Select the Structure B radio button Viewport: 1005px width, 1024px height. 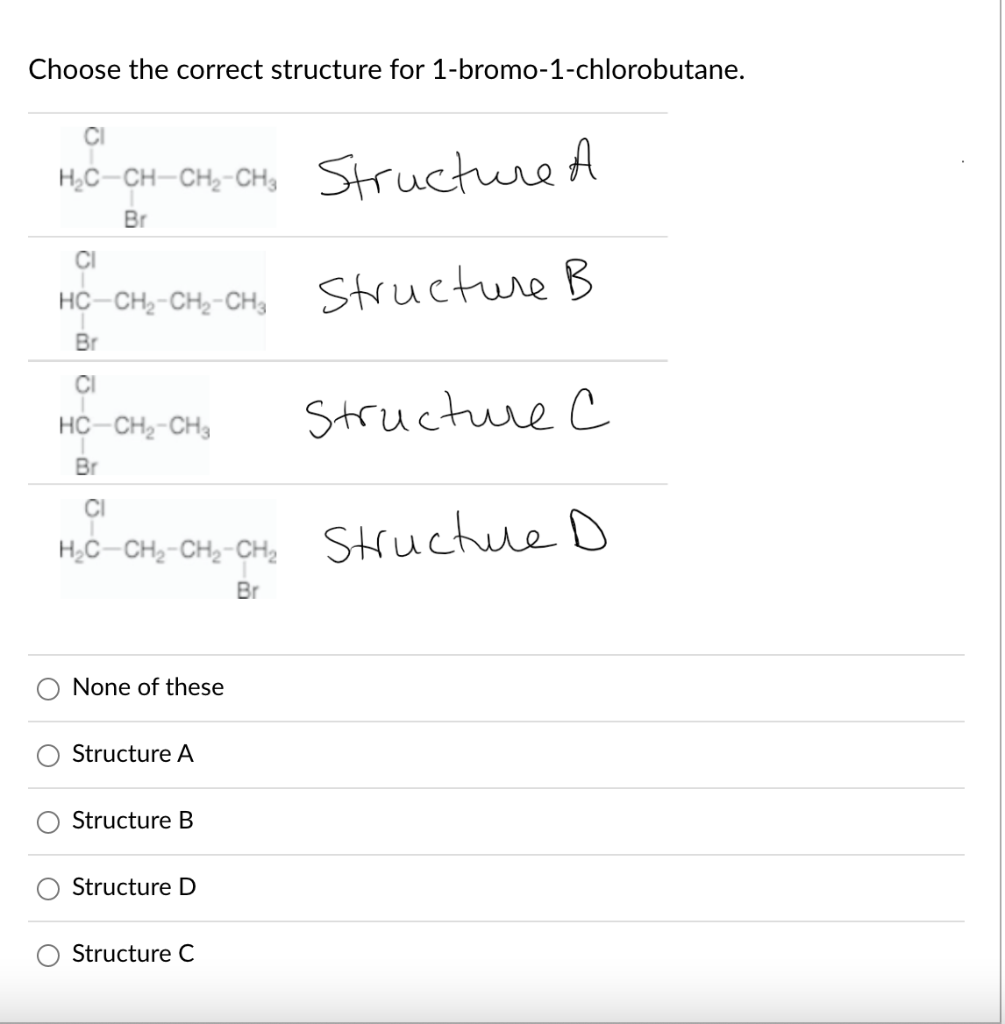pos(47,821)
